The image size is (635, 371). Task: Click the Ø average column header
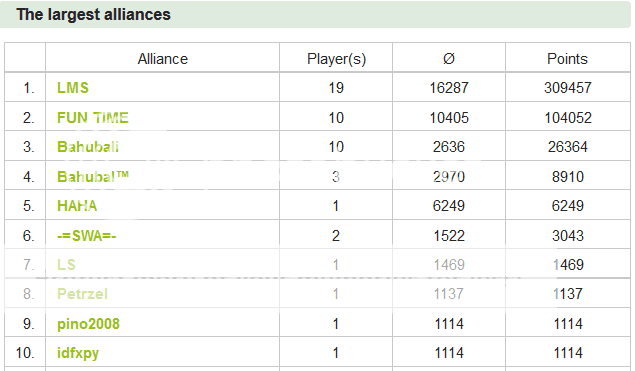point(449,59)
